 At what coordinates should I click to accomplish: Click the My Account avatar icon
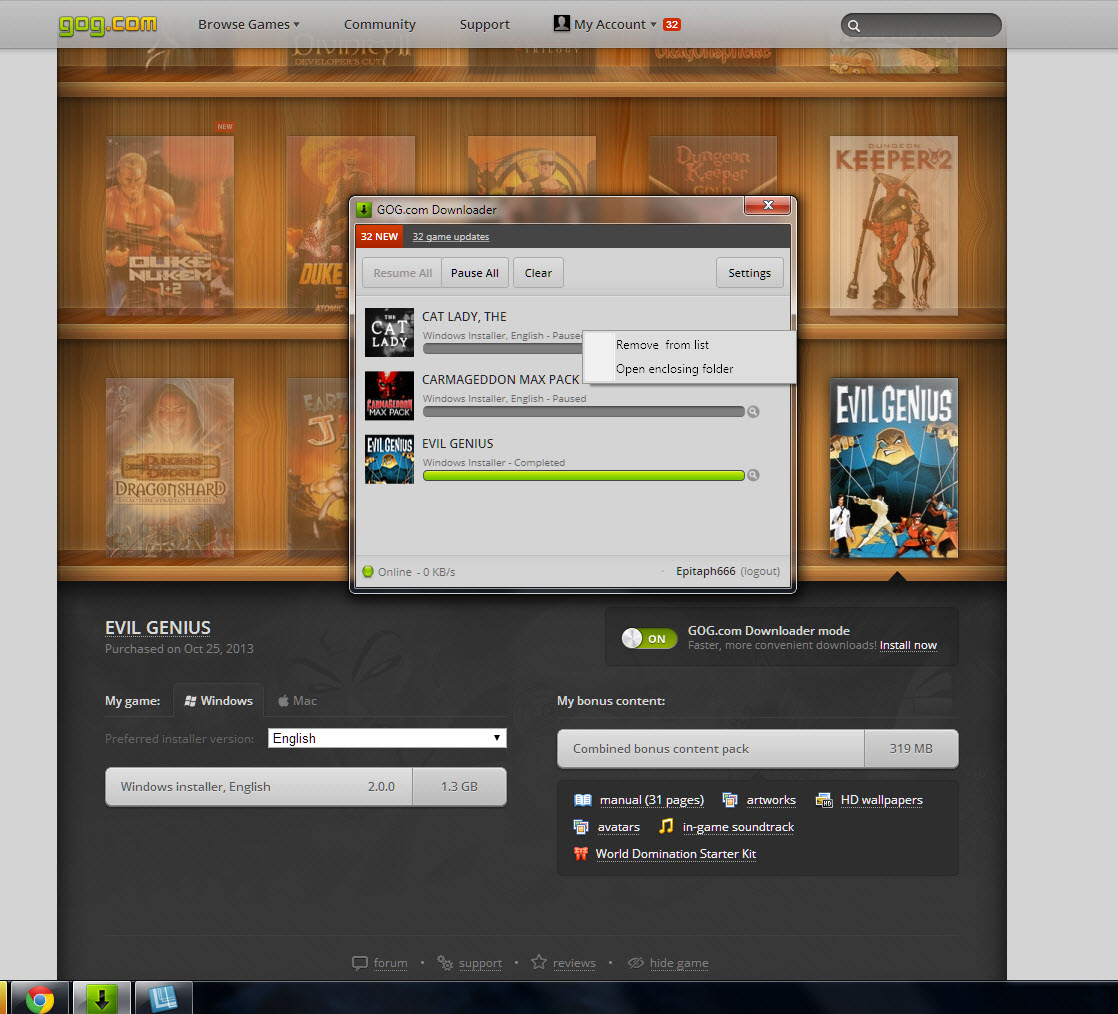point(561,24)
